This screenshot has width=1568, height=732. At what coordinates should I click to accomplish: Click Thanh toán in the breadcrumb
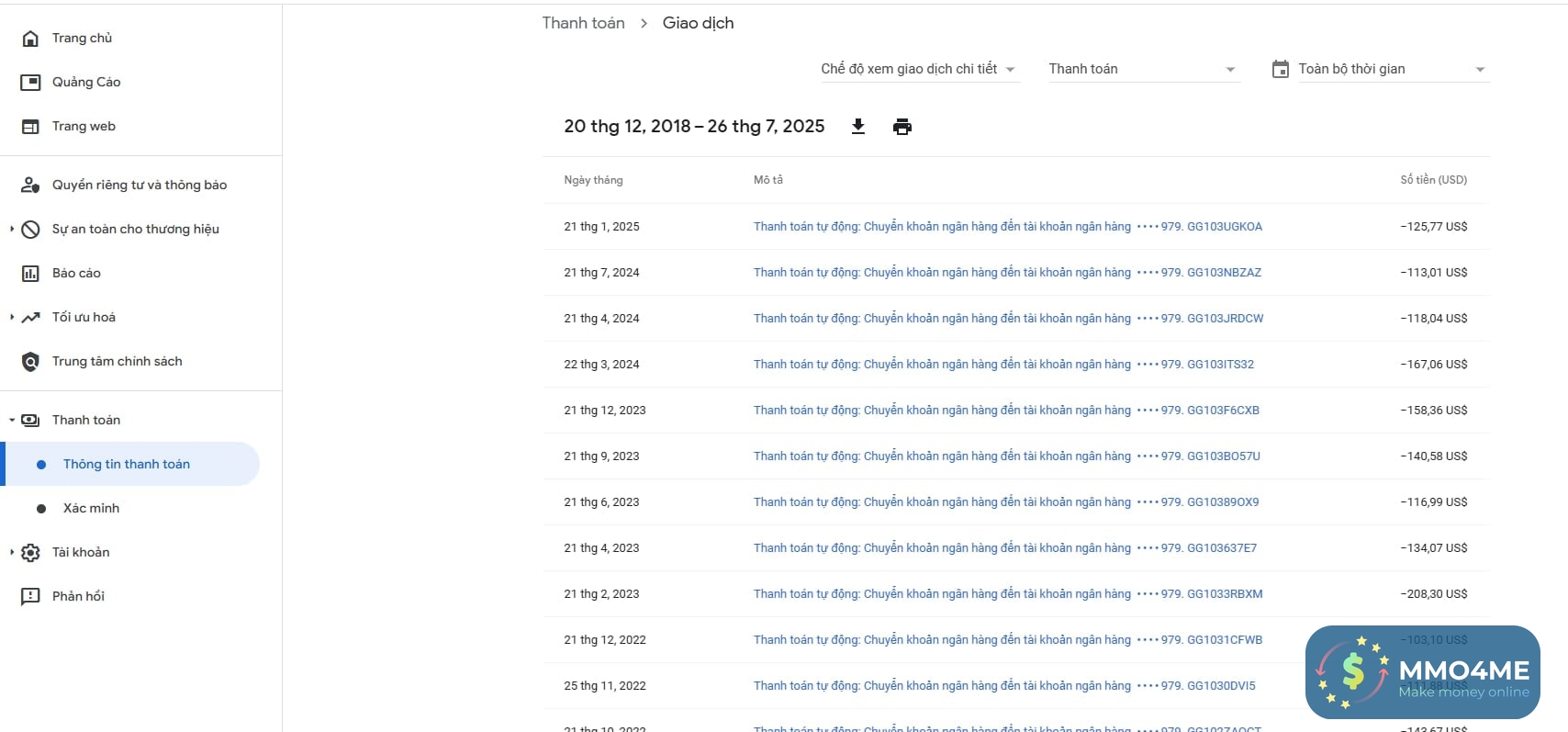point(583,23)
